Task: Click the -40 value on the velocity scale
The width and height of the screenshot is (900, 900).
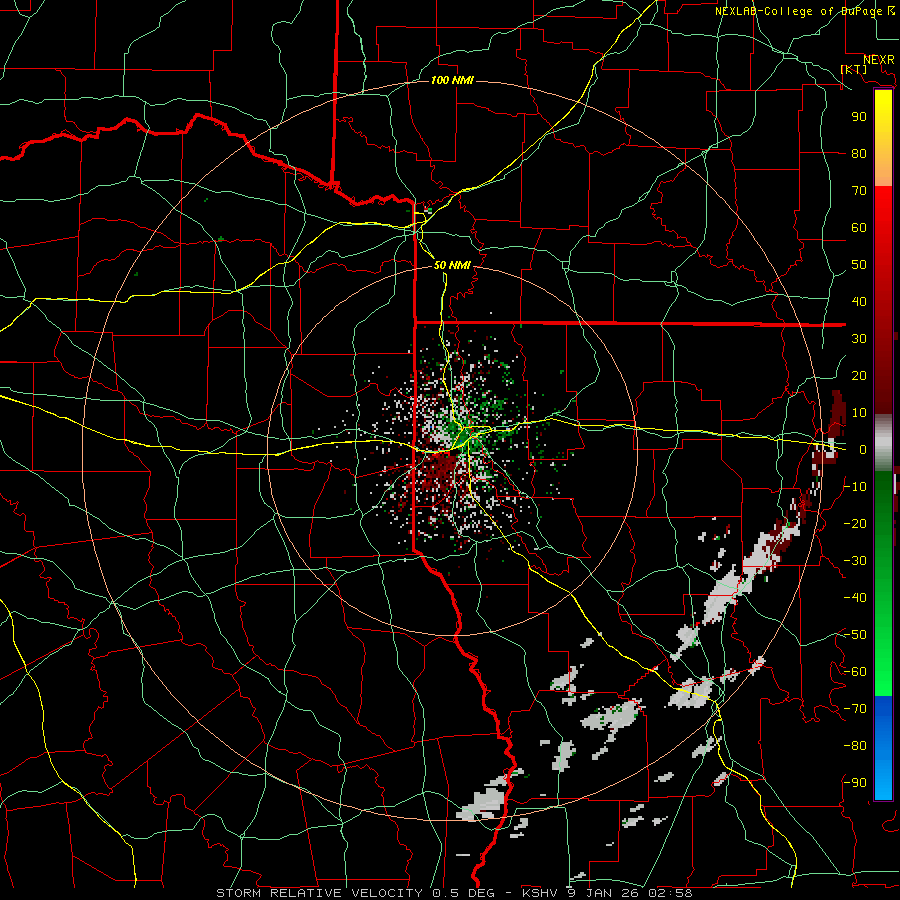Action: coord(855,598)
